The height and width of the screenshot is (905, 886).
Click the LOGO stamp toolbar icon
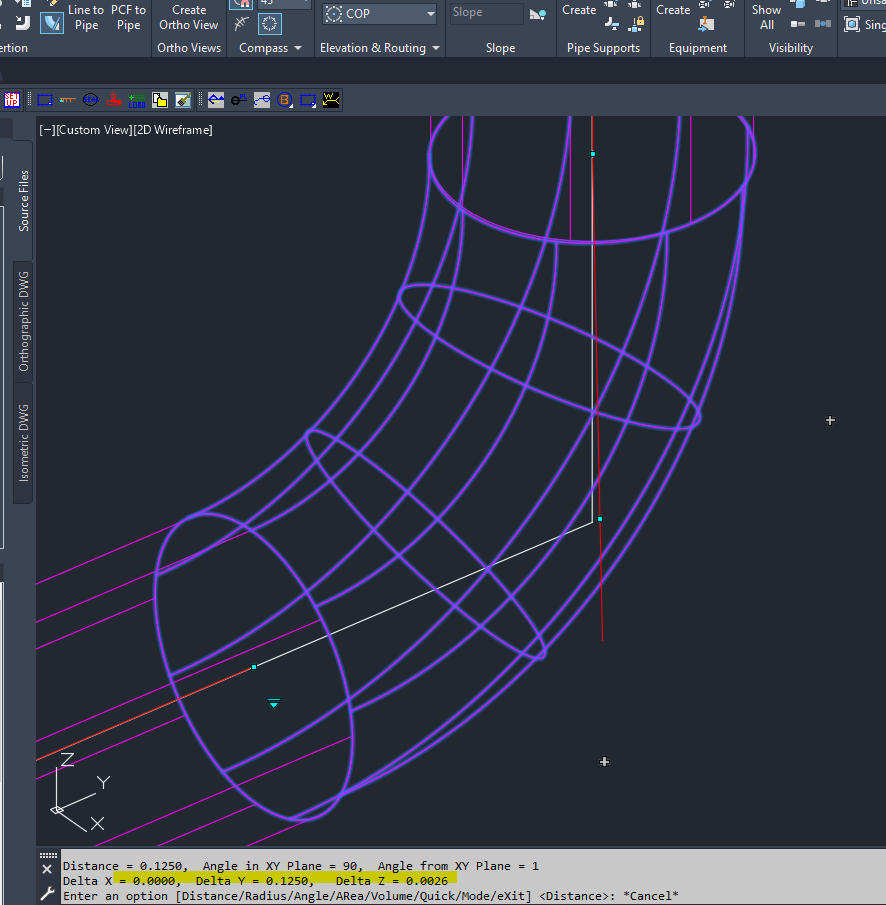click(137, 99)
